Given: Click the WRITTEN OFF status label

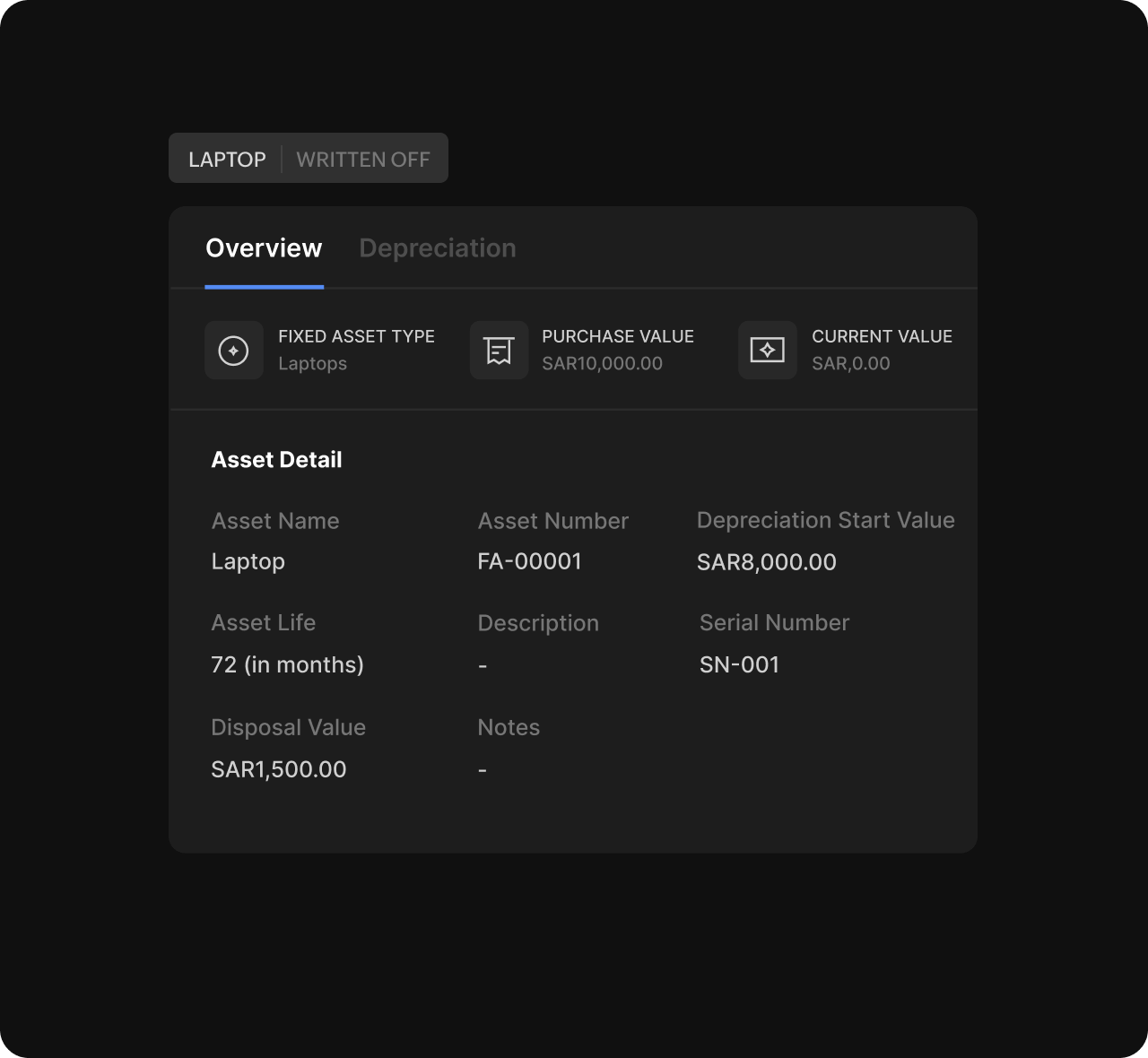Looking at the screenshot, I should [x=363, y=160].
